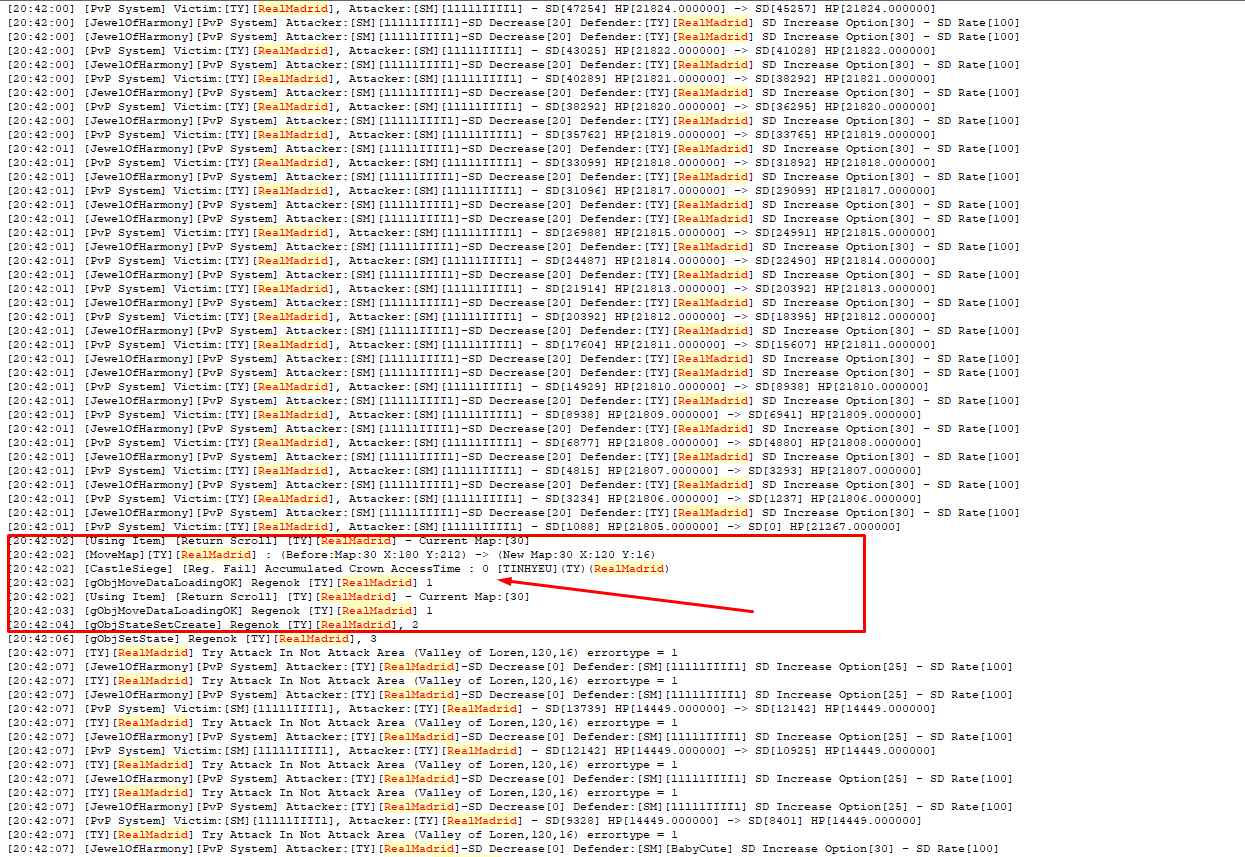Viewport: 1245px width, 857px height.
Task: Click the [gObjStateSetCreate] log entry
Action: 150,625
